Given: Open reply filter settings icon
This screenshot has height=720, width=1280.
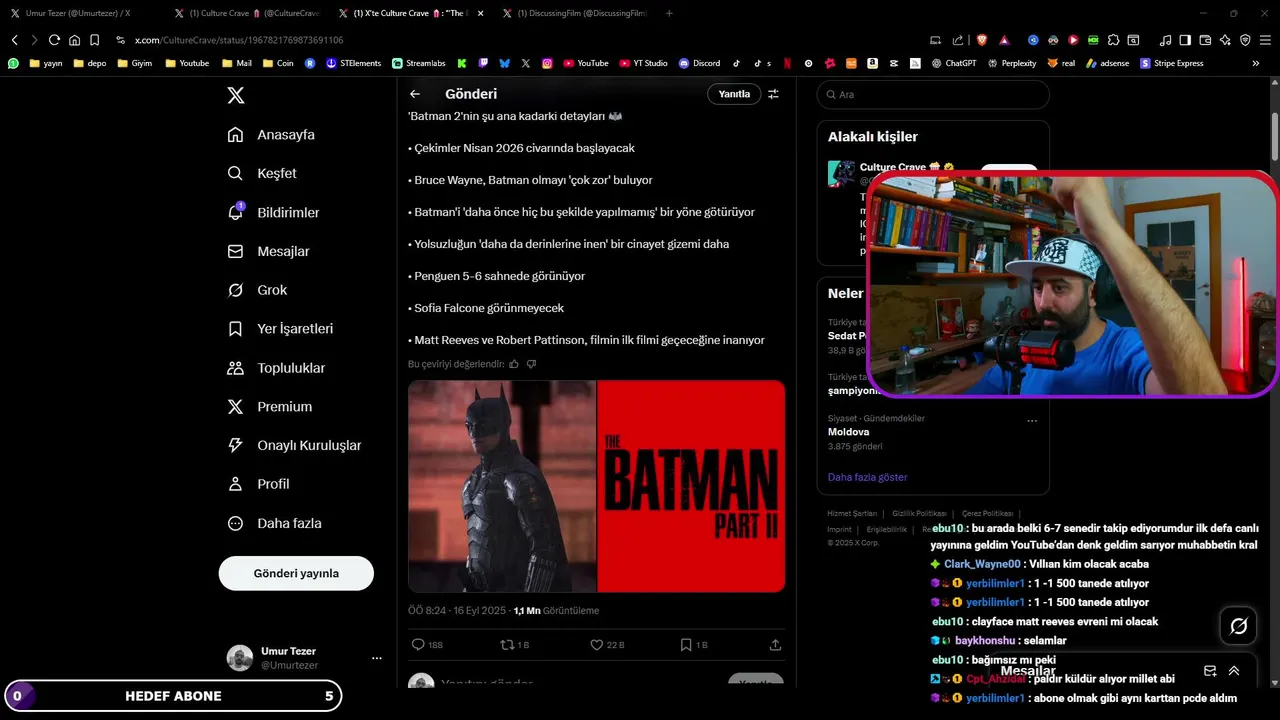Looking at the screenshot, I should pos(773,94).
